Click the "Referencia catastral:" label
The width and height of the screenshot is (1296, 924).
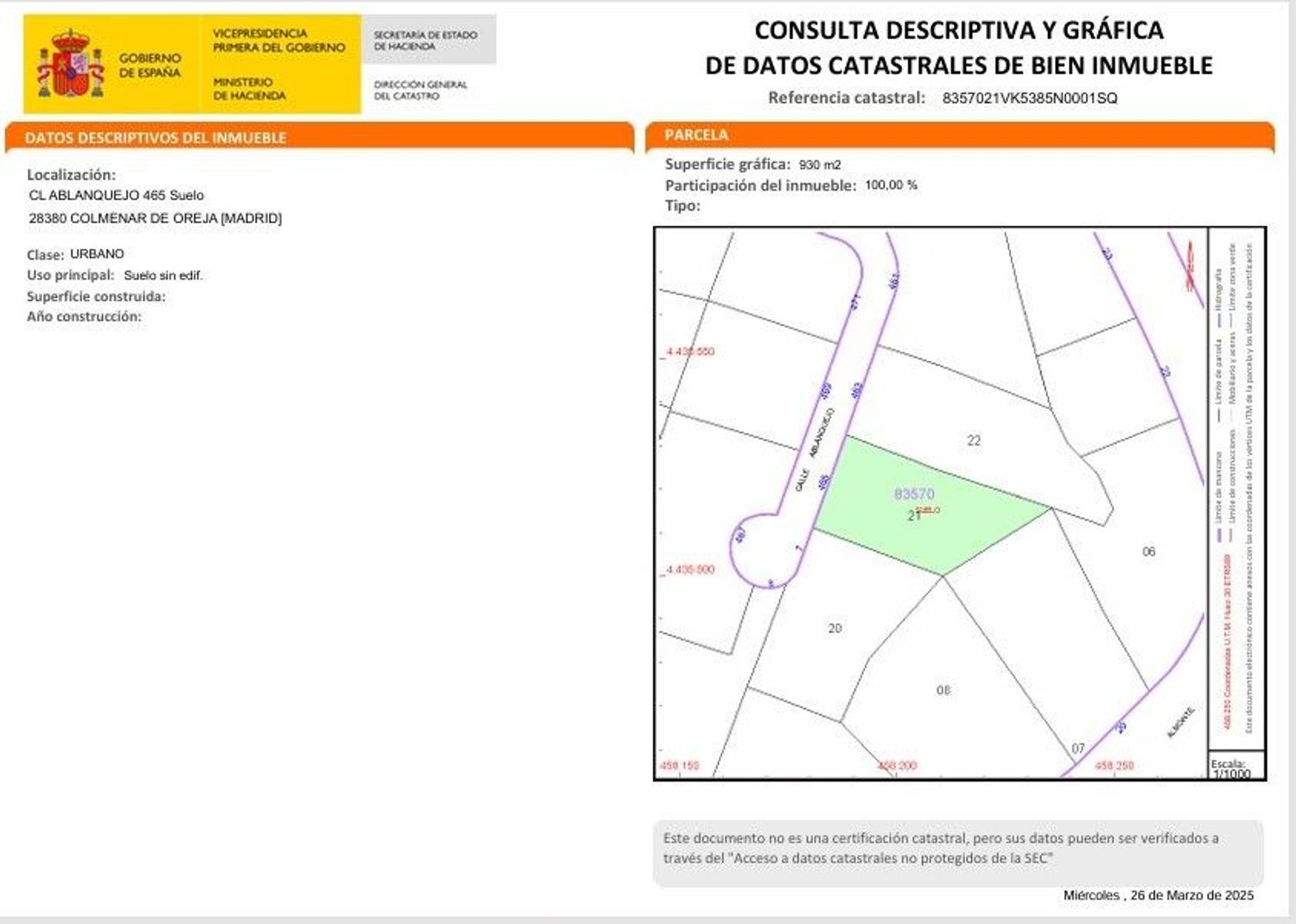(846, 98)
